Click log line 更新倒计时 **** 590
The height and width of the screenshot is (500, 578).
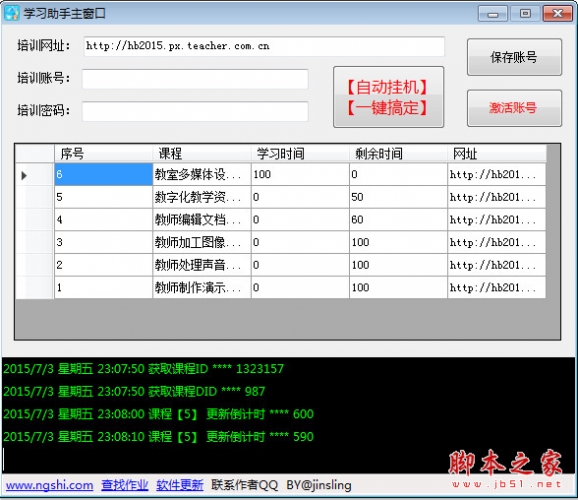pos(159,437)
